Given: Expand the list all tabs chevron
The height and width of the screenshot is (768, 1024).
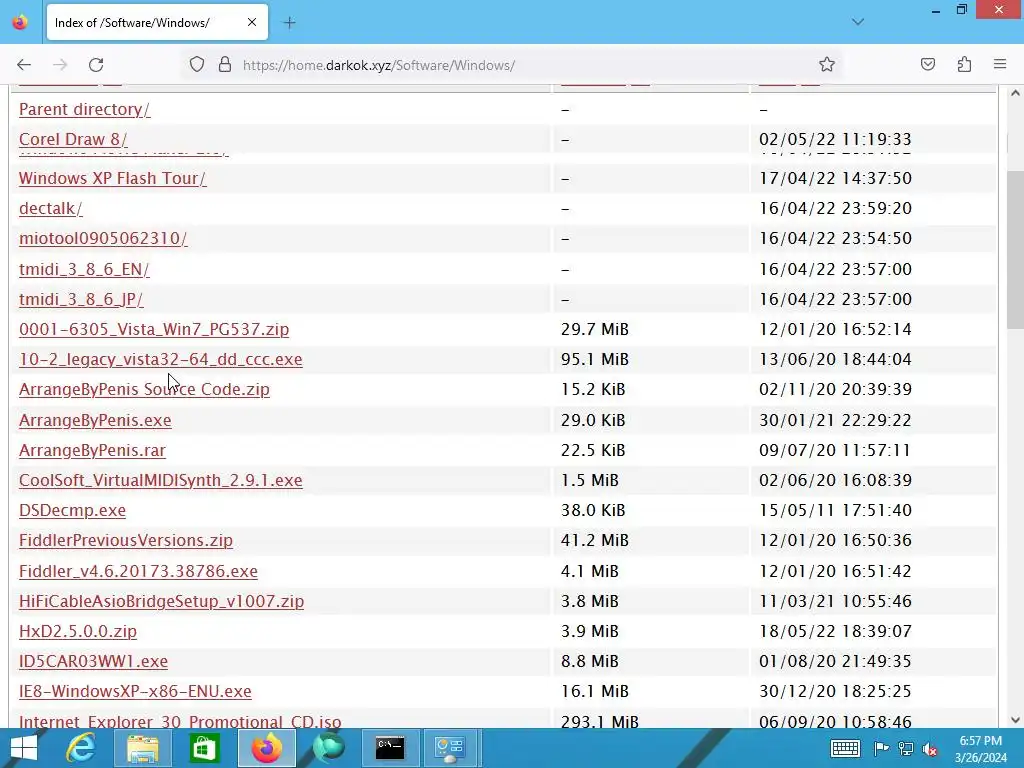Looking at the screenshot, I should coord(858,22).
